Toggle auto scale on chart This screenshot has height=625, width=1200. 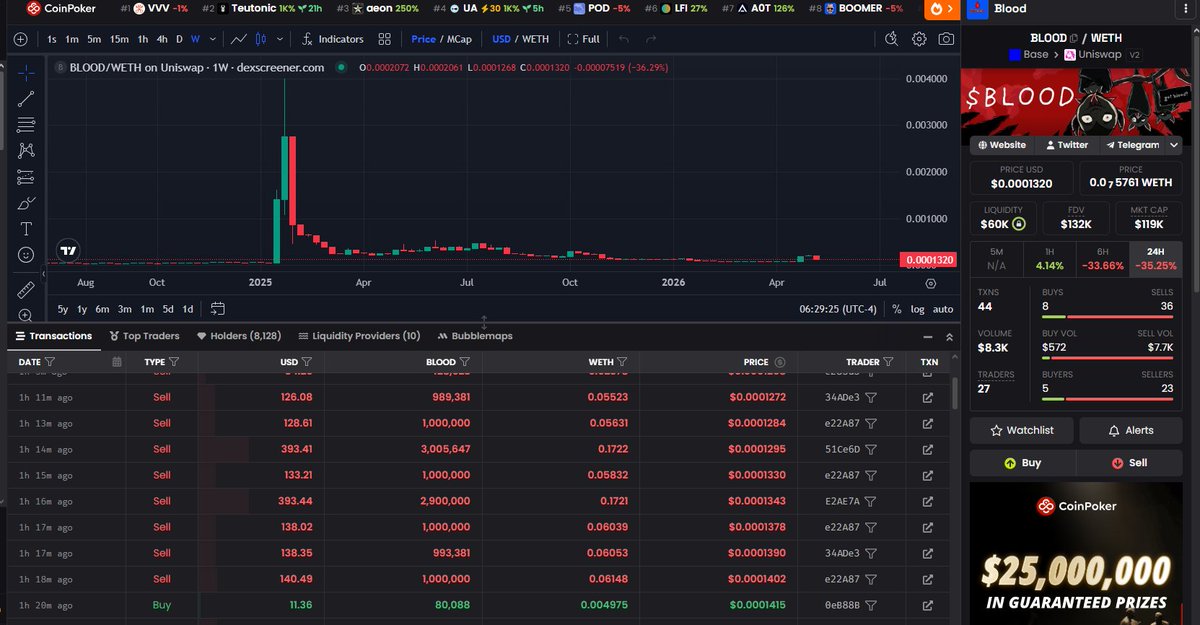943,309
